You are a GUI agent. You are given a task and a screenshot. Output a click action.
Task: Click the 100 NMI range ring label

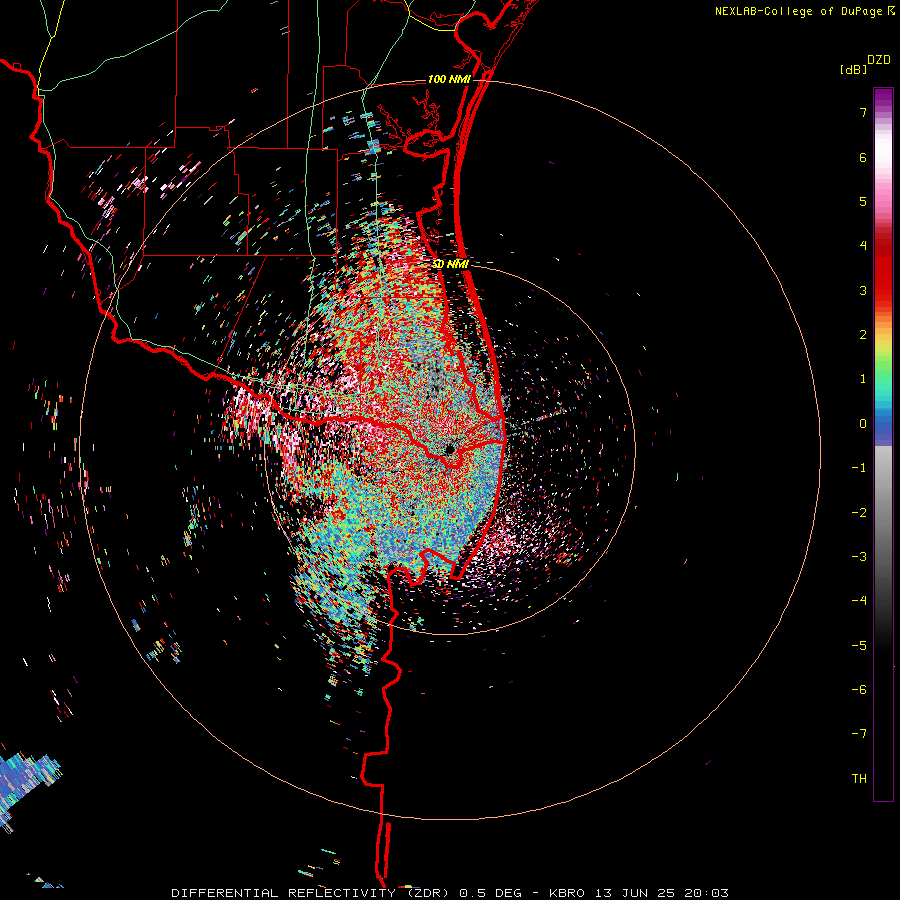point(449,79)
